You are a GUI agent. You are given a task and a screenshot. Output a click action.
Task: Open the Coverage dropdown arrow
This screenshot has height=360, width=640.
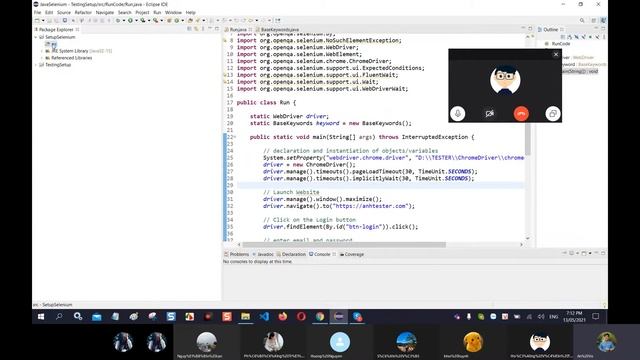pyautogui.click(x=149, y=20)
